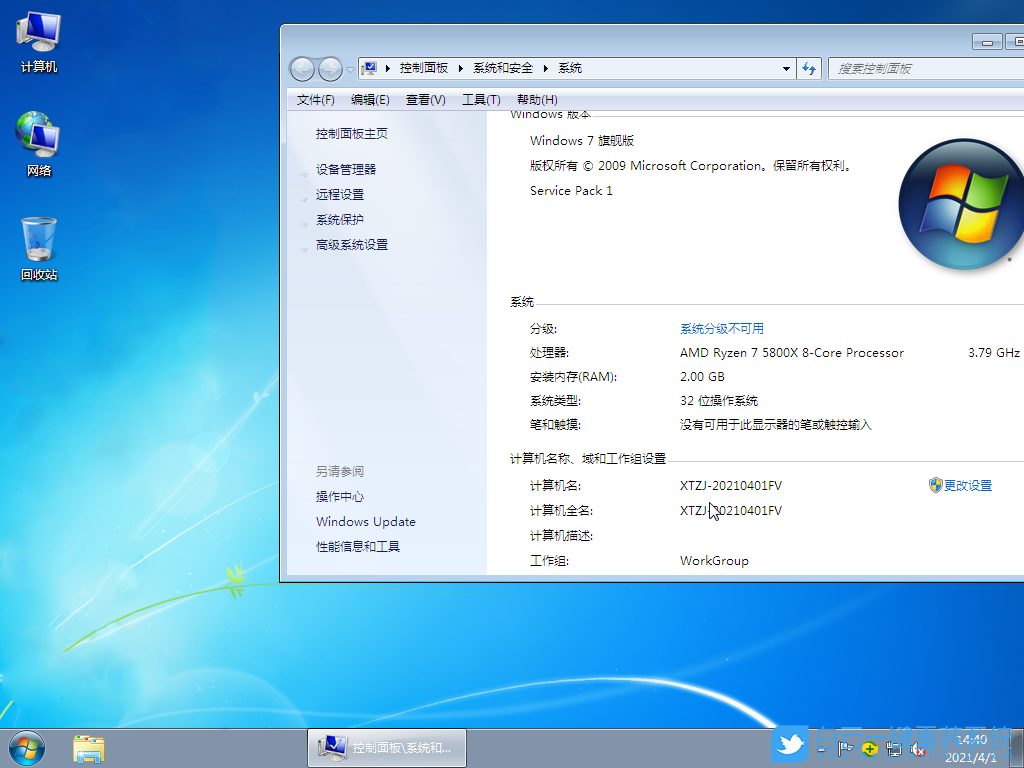Click the green update icon in tray
The width and height of the screenshot is (1024, 768).
point(868,748)
